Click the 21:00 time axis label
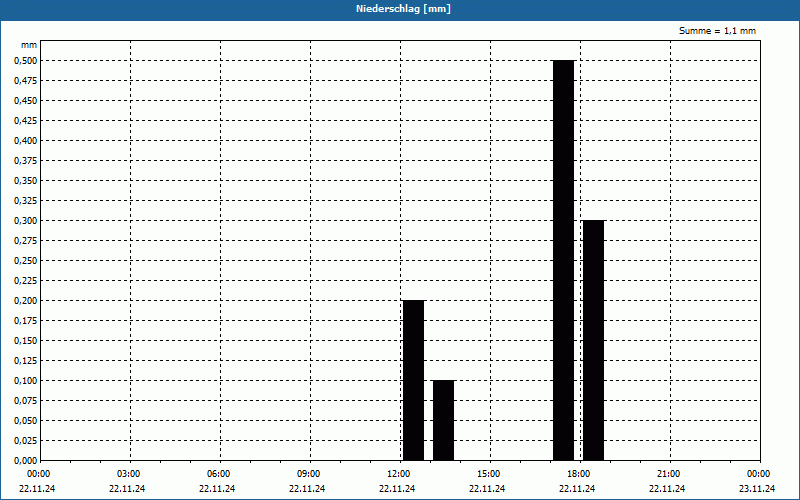The height and width of the screenshot is (500, 800). 670,474
